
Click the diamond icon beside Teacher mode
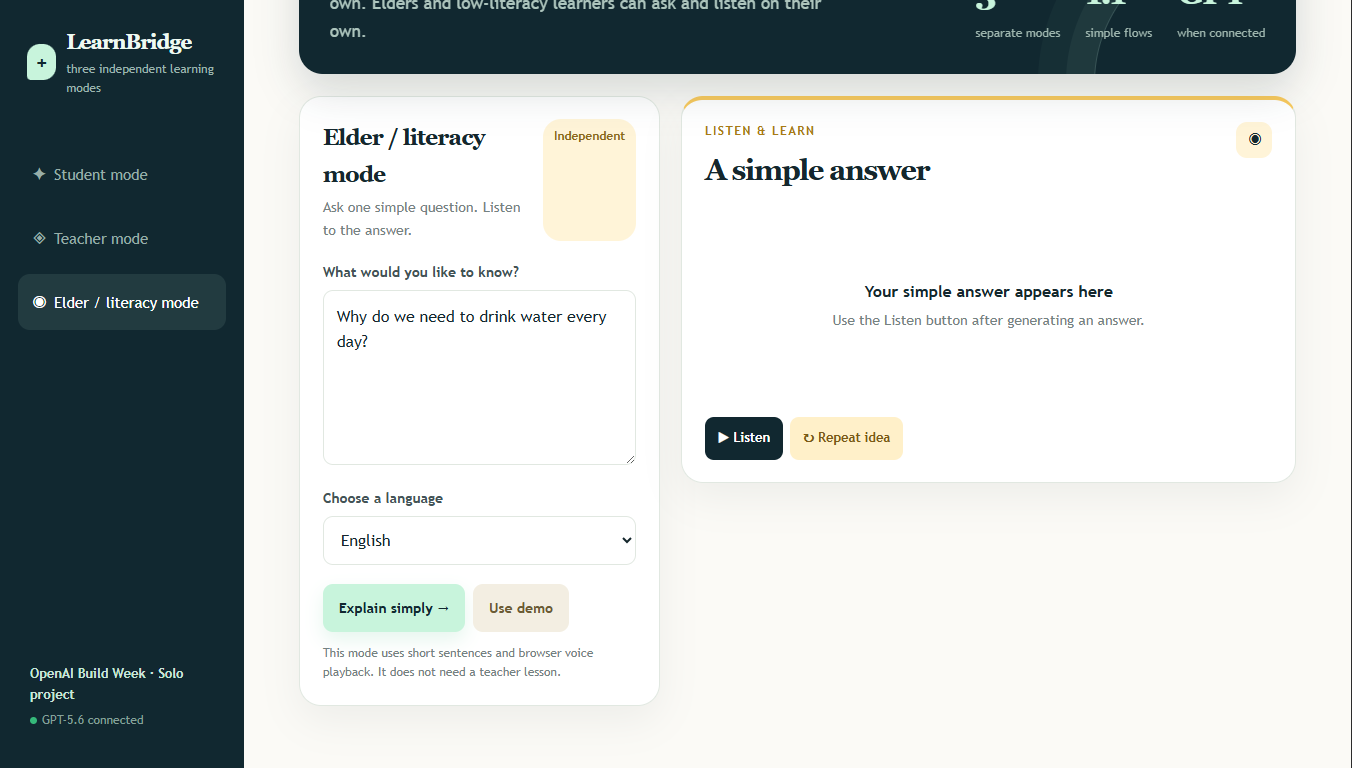click(x=39, y=238)
